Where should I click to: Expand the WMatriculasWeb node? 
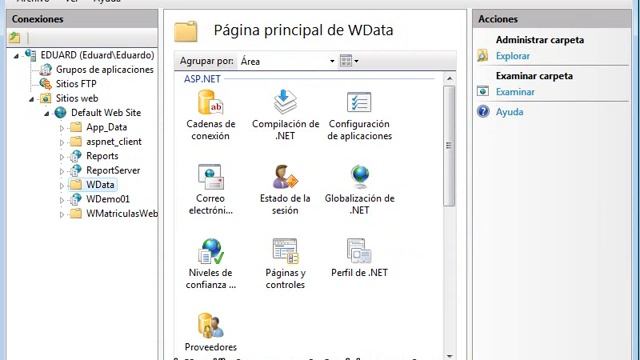click(62, 214)
